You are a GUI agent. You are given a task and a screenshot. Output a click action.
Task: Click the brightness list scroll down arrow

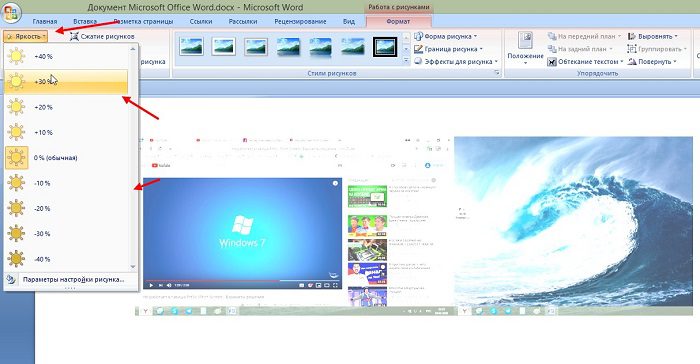[133, 267]
